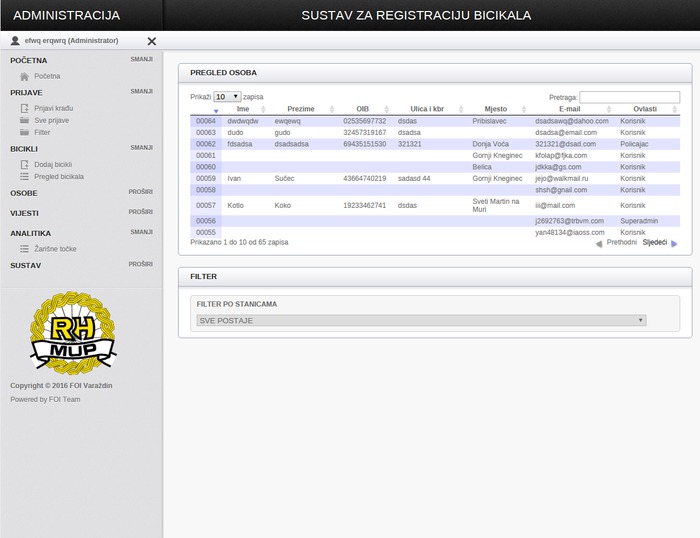
Task: Sort by OIB column header
Action: (362, 109)
